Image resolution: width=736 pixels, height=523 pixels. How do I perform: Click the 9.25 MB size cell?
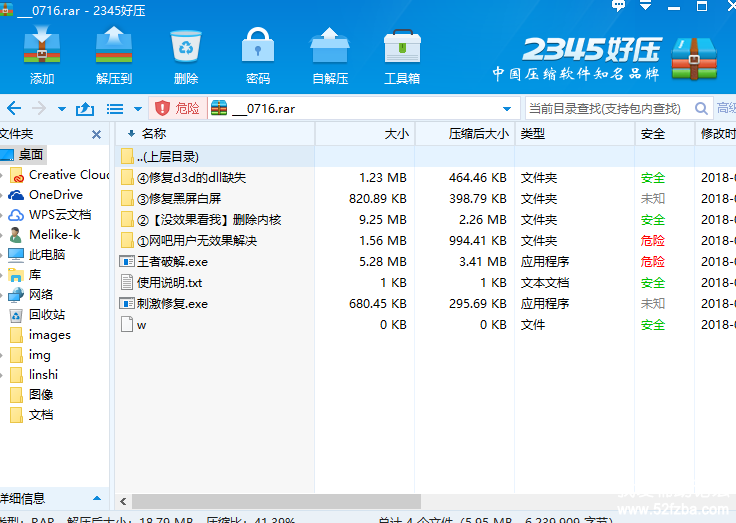pyautogui.click(x=383, y=220)
